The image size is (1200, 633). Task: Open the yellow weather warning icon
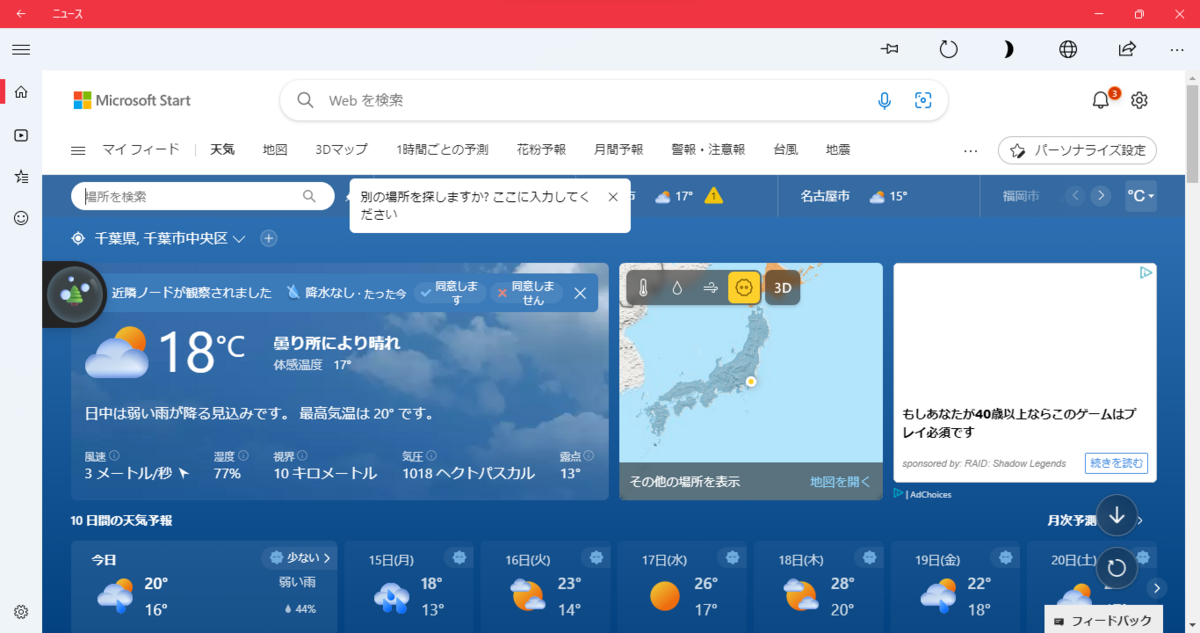click(x=713, y=196)
